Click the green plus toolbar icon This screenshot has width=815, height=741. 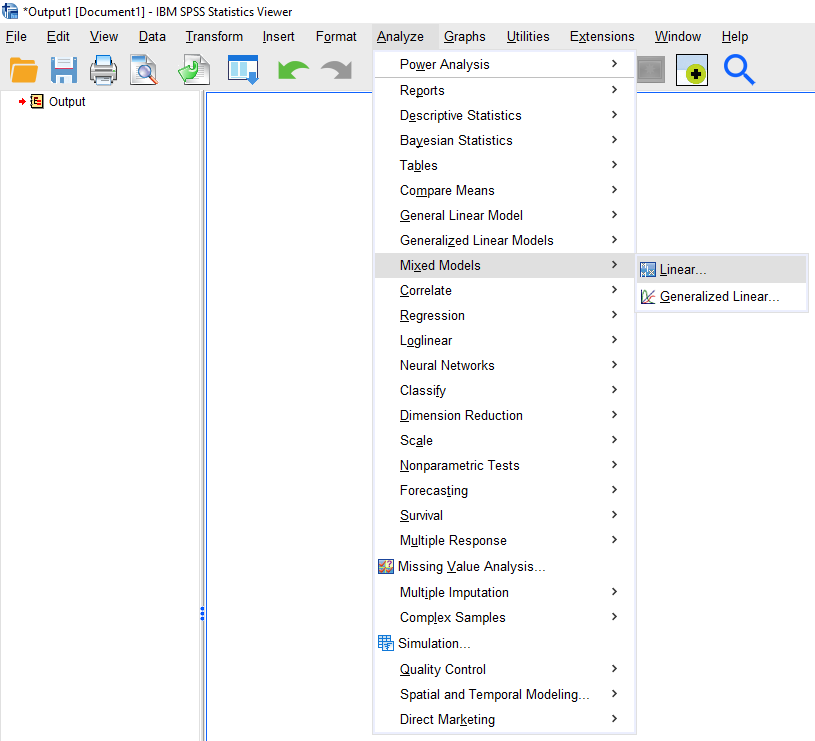point(692,70)
